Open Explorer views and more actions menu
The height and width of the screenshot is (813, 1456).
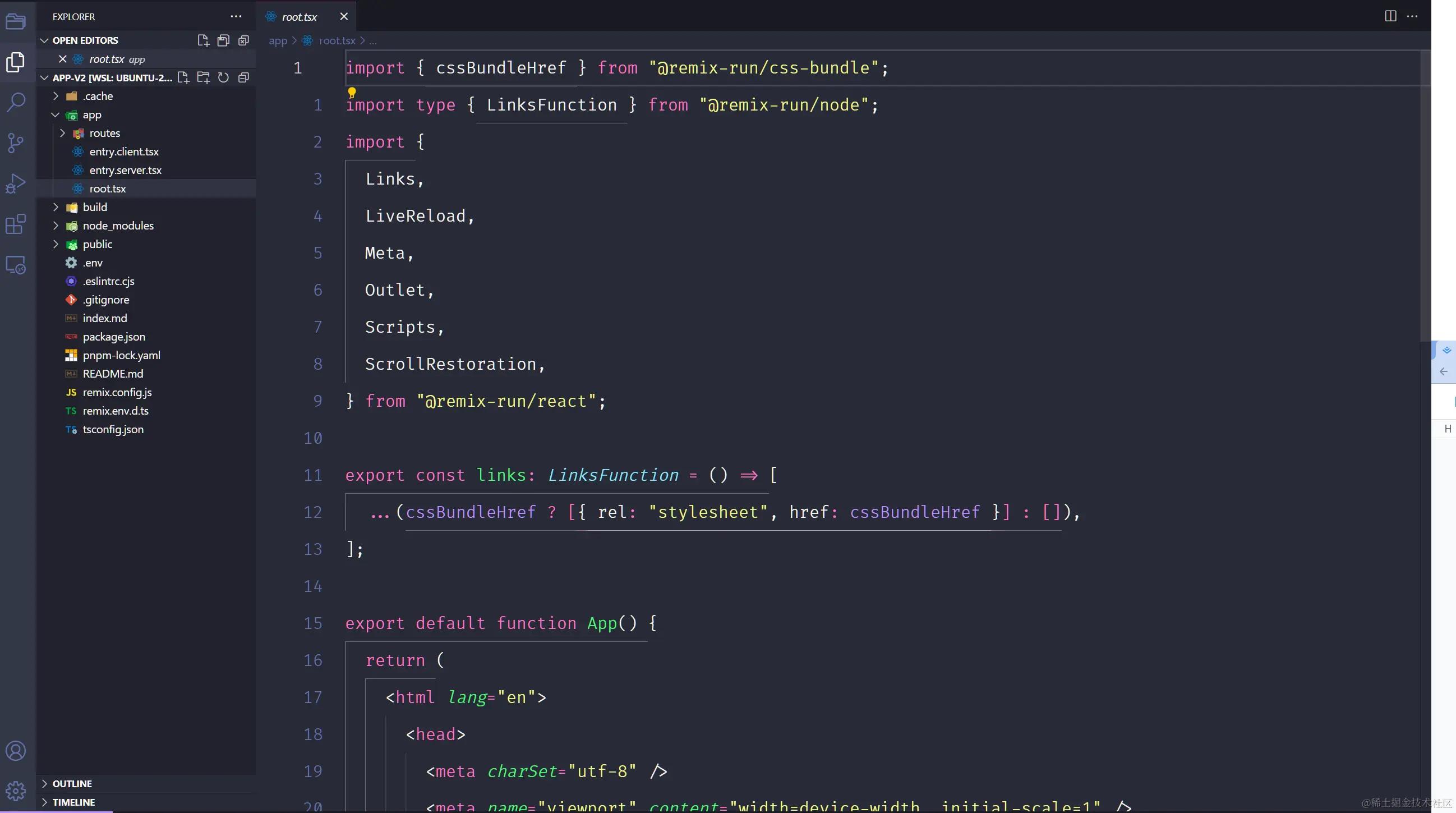[x=236, y=16]
